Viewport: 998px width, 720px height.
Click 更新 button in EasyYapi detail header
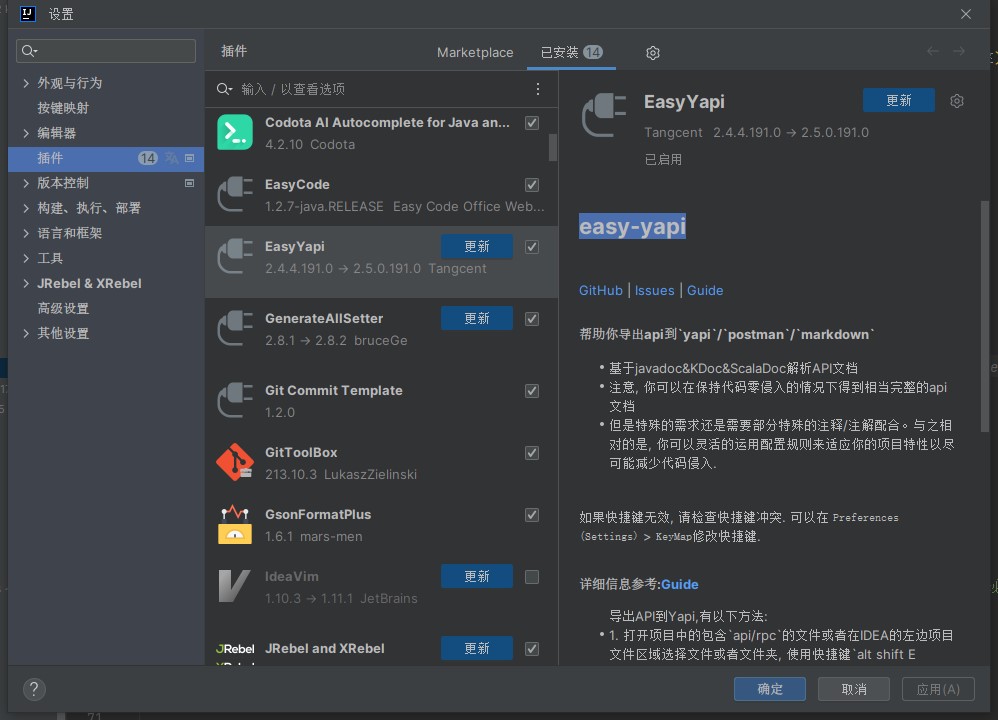point(899,101)
